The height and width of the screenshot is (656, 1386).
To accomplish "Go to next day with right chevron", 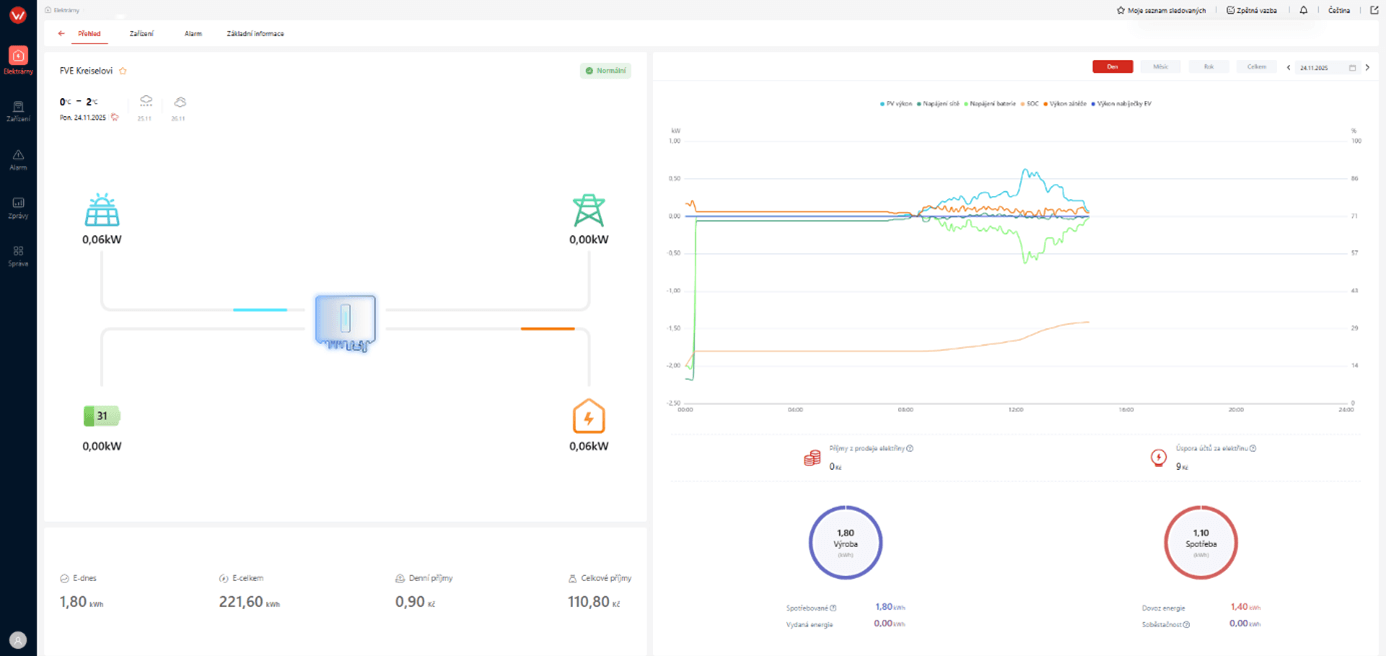I will click(x=1367, y=67).
